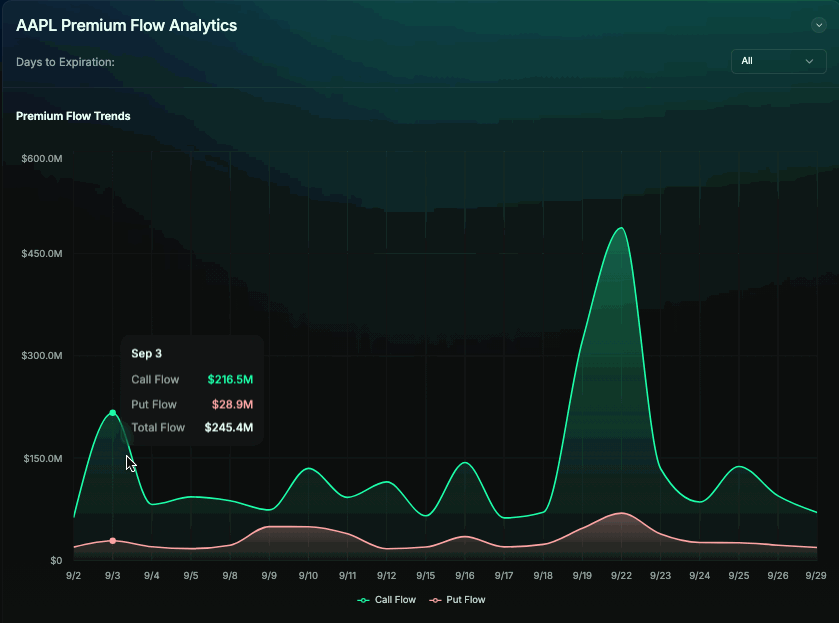Click the $216.5M Call Flow value in tooltip
This screenshot has width=839, height=623.
point(230,380)
